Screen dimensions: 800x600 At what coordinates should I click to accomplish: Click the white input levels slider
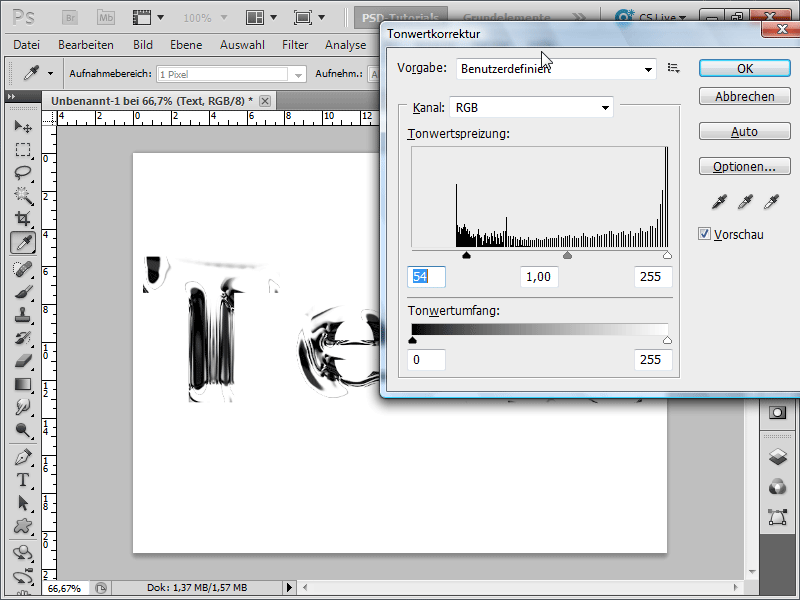[x=667, y=255]
